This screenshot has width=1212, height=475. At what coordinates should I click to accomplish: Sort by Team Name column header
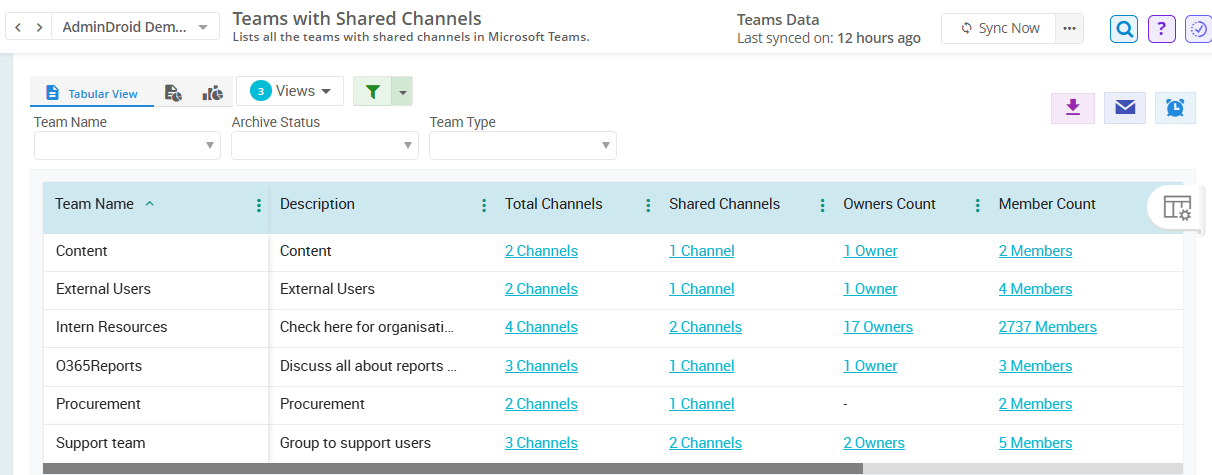(x=94, y=204)
